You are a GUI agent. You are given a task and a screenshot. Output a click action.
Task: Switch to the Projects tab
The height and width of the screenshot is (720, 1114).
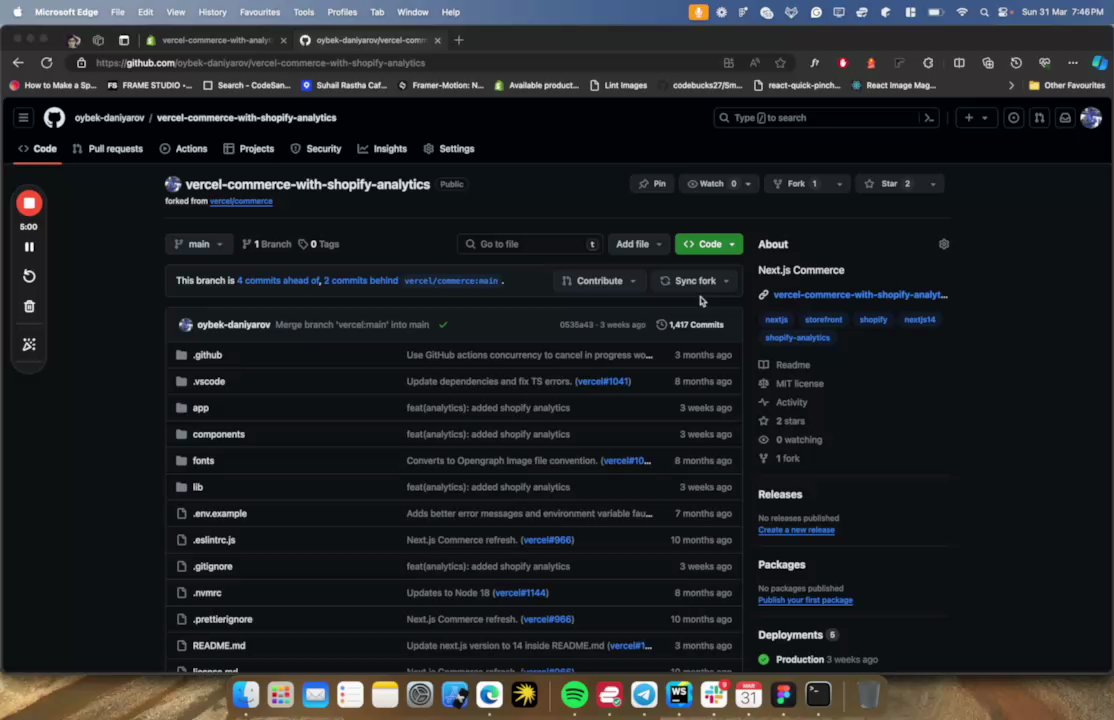tap(249, 149)
